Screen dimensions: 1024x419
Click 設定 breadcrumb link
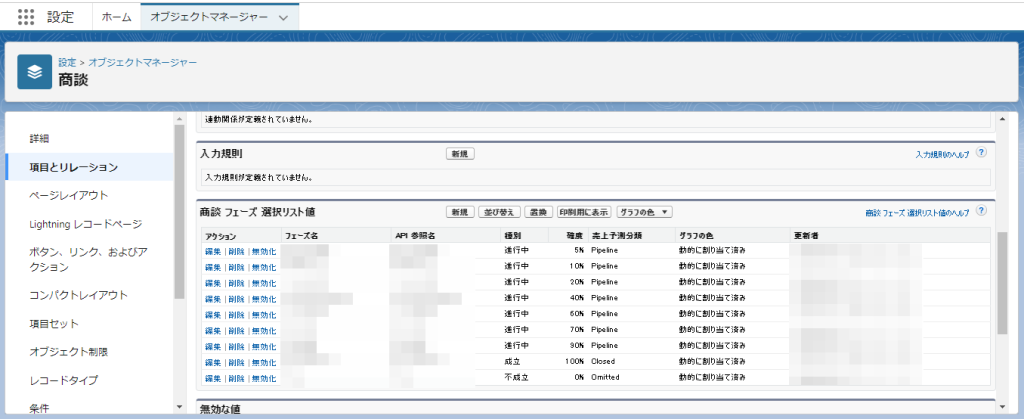[x=67, y=62]
